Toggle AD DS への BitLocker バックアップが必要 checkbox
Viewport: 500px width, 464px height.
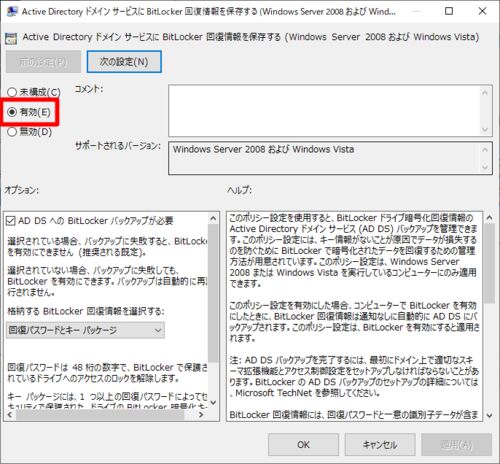11,221
